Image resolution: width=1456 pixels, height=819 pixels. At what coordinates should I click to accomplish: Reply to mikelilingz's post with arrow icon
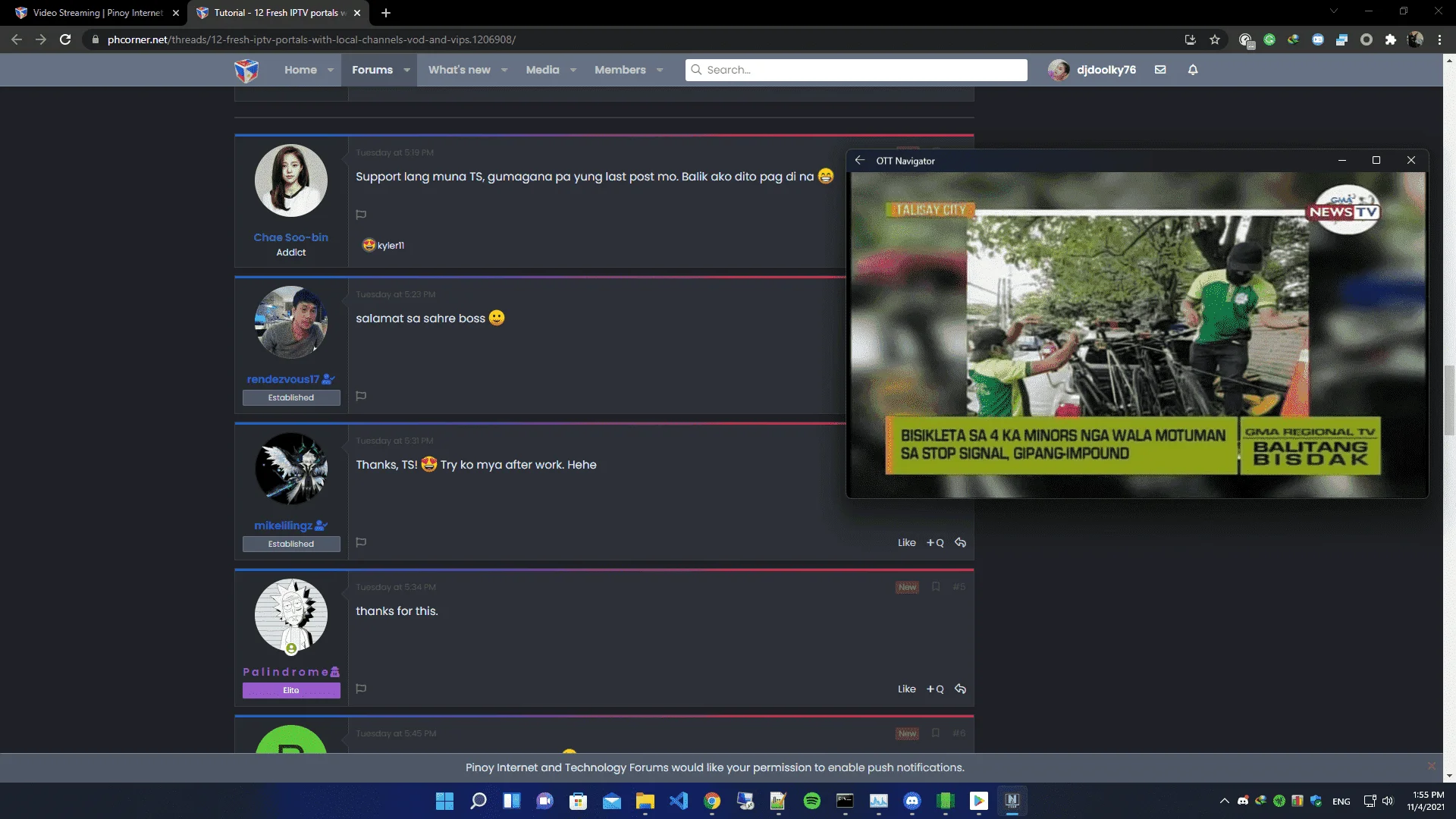pos(960,542)
